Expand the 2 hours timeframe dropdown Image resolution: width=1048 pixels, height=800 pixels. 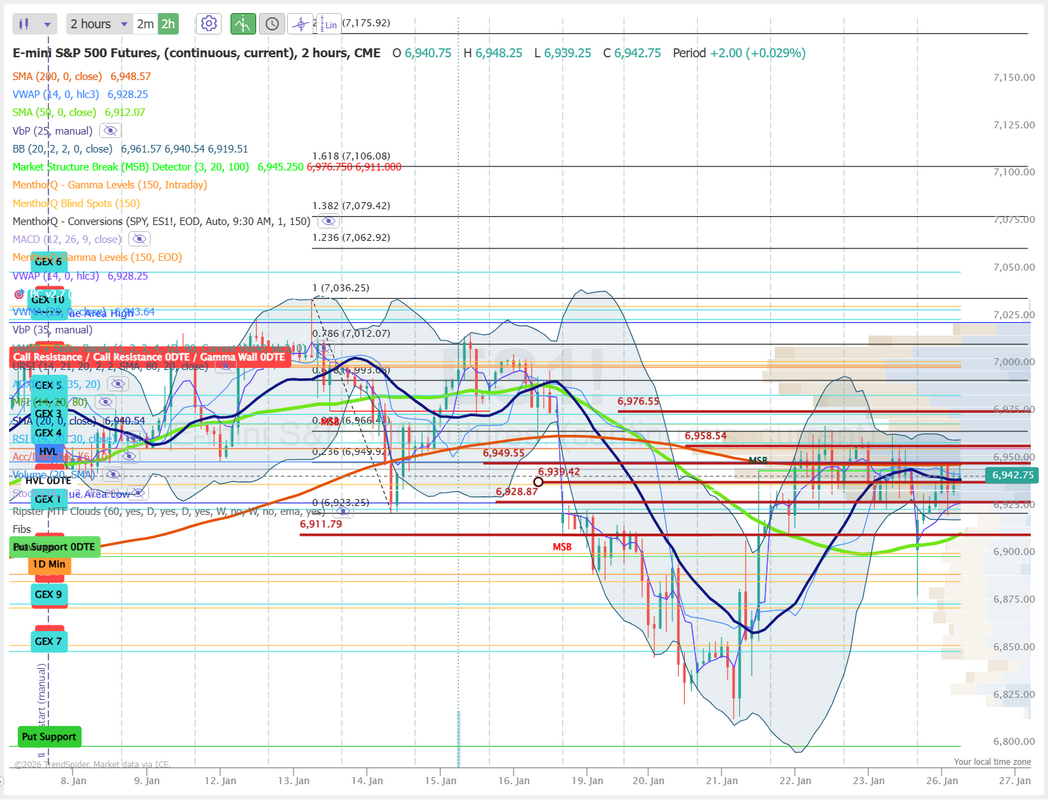tap(123, 24)
